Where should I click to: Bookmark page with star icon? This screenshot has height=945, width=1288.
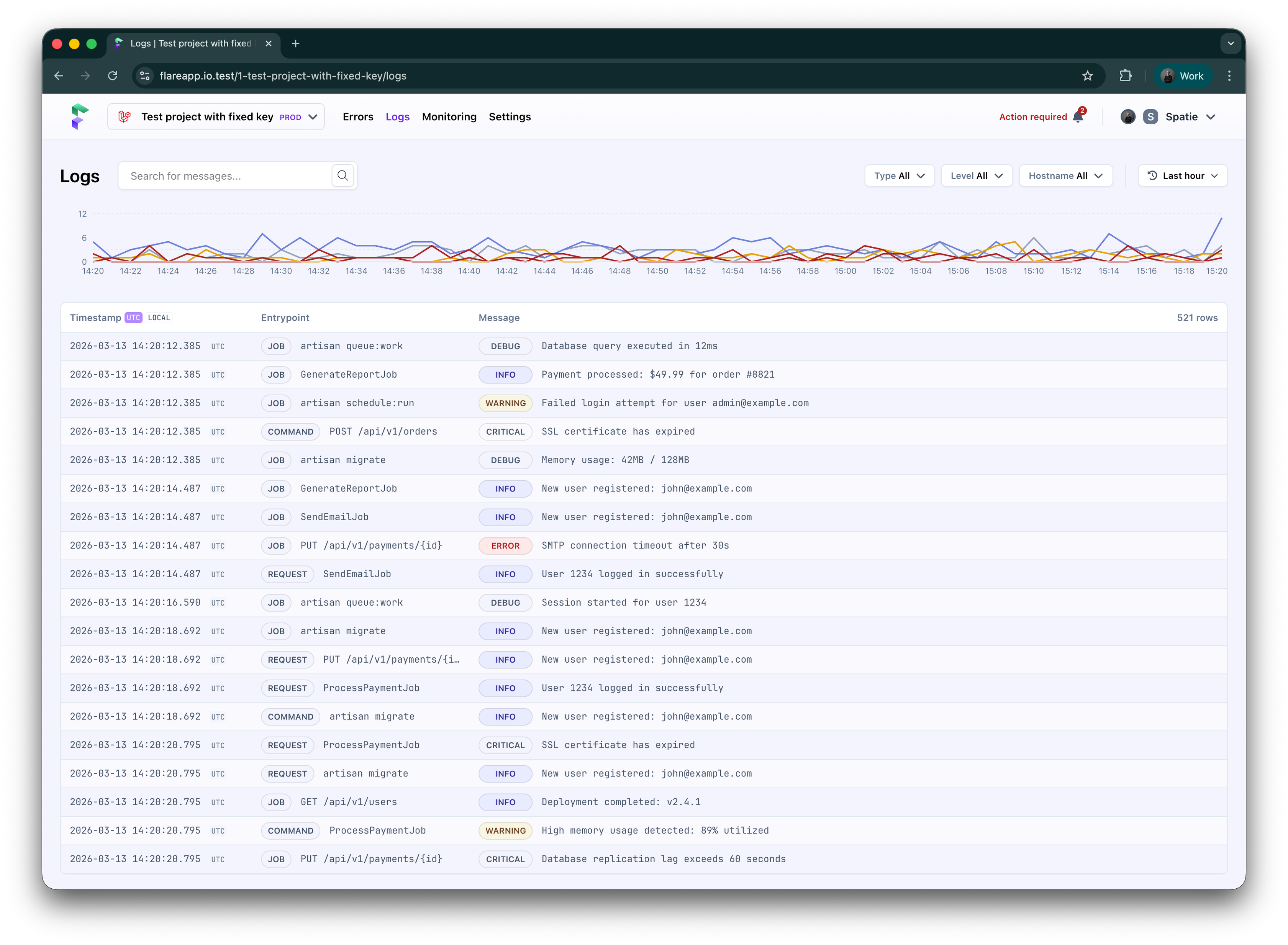[x=1087, y=75]
